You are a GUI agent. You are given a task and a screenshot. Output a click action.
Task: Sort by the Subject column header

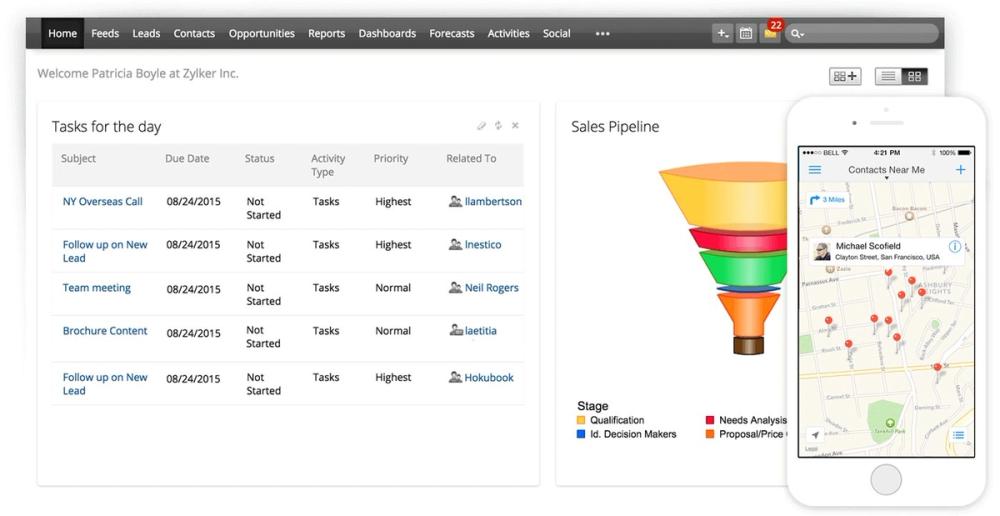pyautogui.click(x=78, y=158)
